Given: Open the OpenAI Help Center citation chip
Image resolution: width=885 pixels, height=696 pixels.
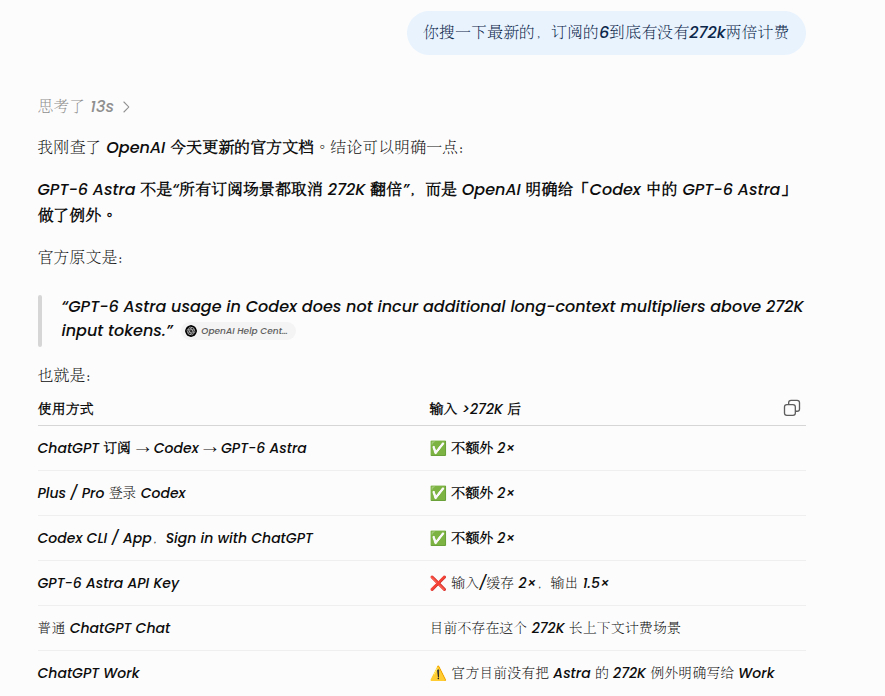Looking at the screenshot, I should click(x=239, y=331).
